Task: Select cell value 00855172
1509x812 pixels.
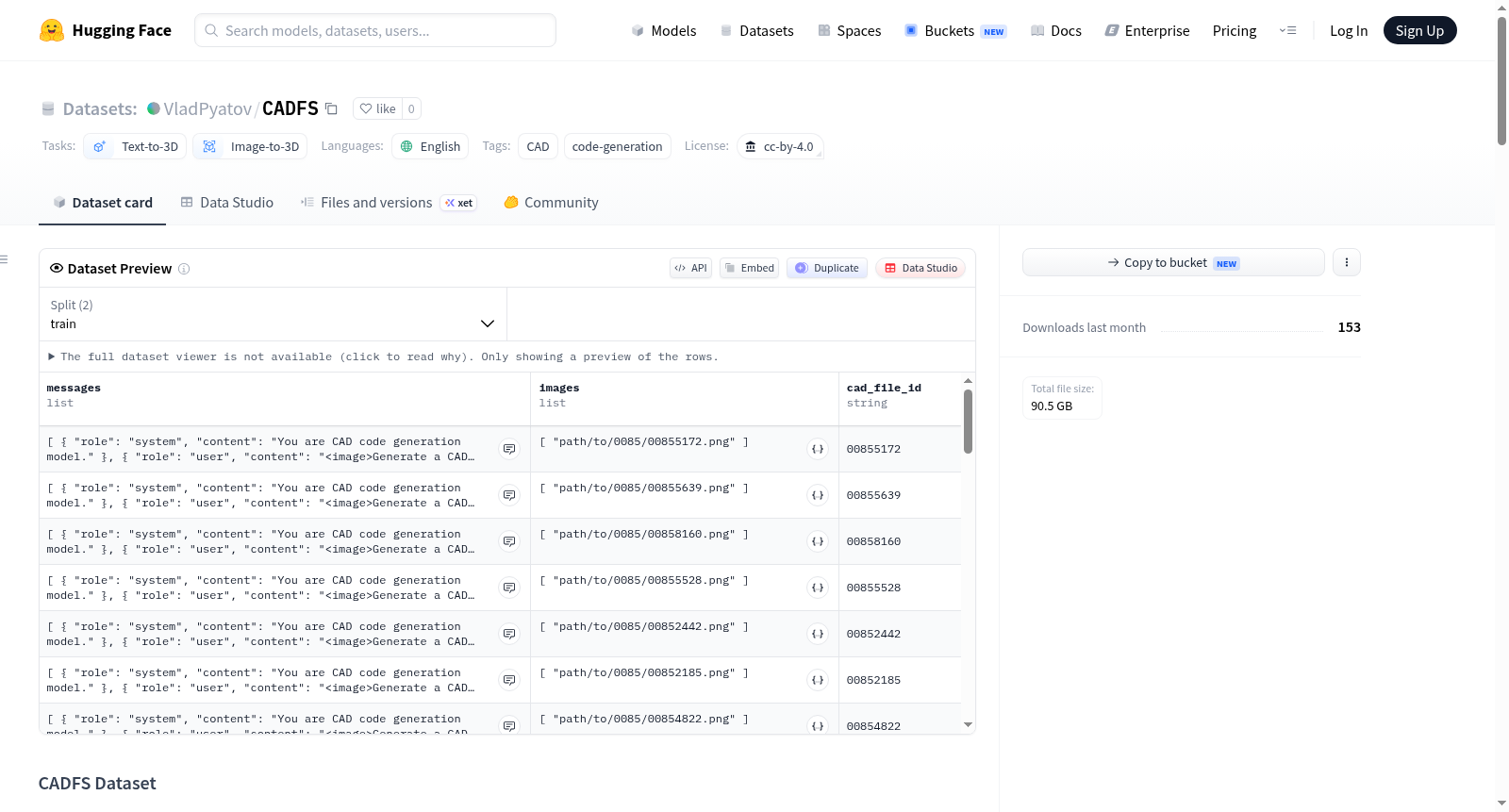Action: (x=873, y=449)
